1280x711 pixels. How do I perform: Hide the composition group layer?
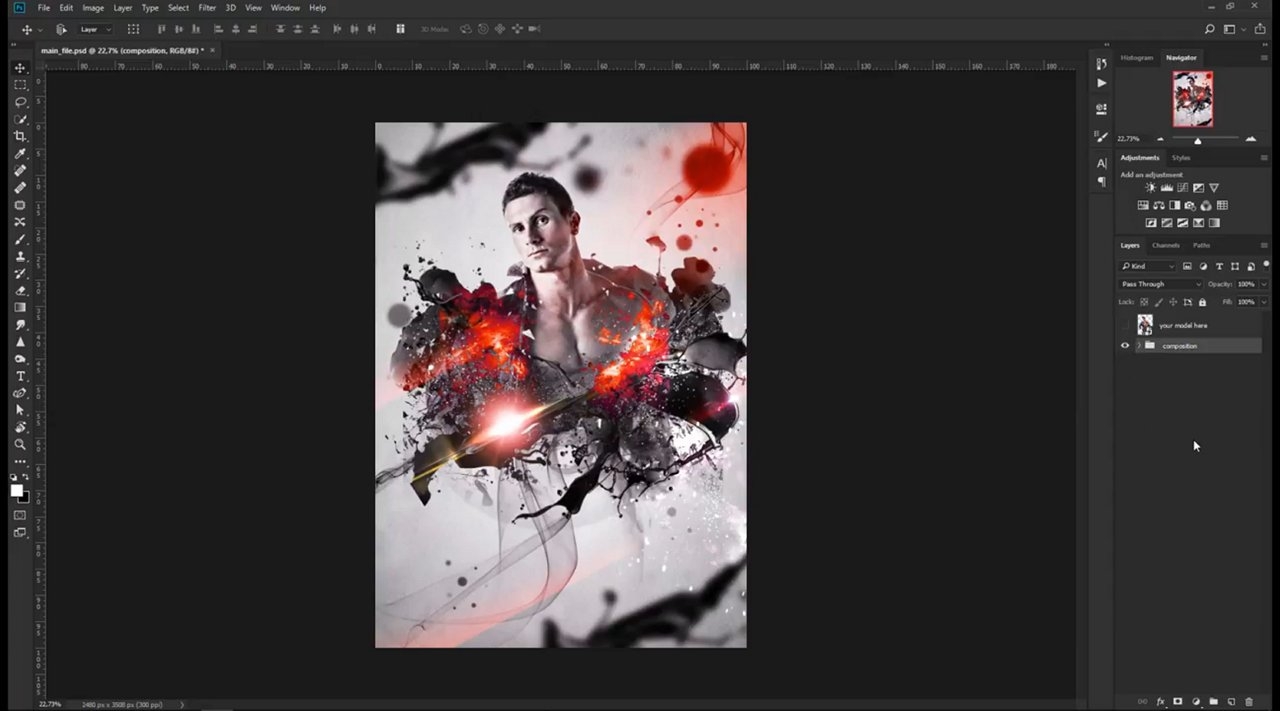(x=1125, y=346)
